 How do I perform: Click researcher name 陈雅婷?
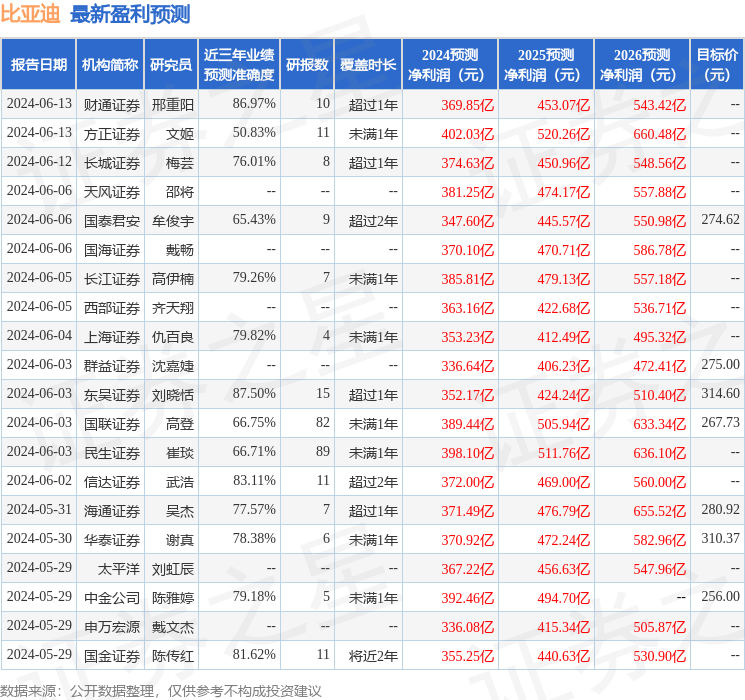coord(173,598)
